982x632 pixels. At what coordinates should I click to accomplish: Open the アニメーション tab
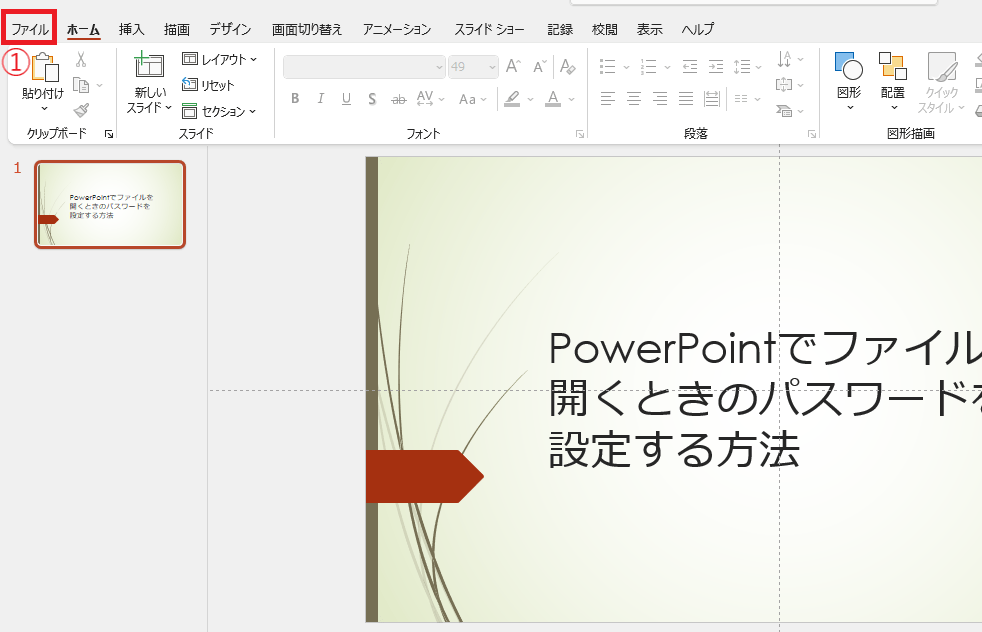tap(397, 29)
